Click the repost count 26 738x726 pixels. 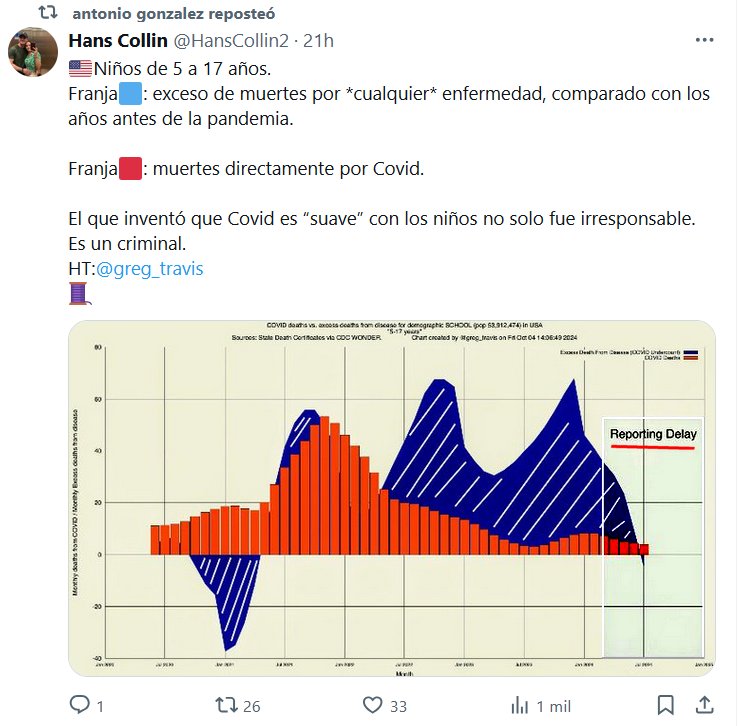[x=251, y=706]
